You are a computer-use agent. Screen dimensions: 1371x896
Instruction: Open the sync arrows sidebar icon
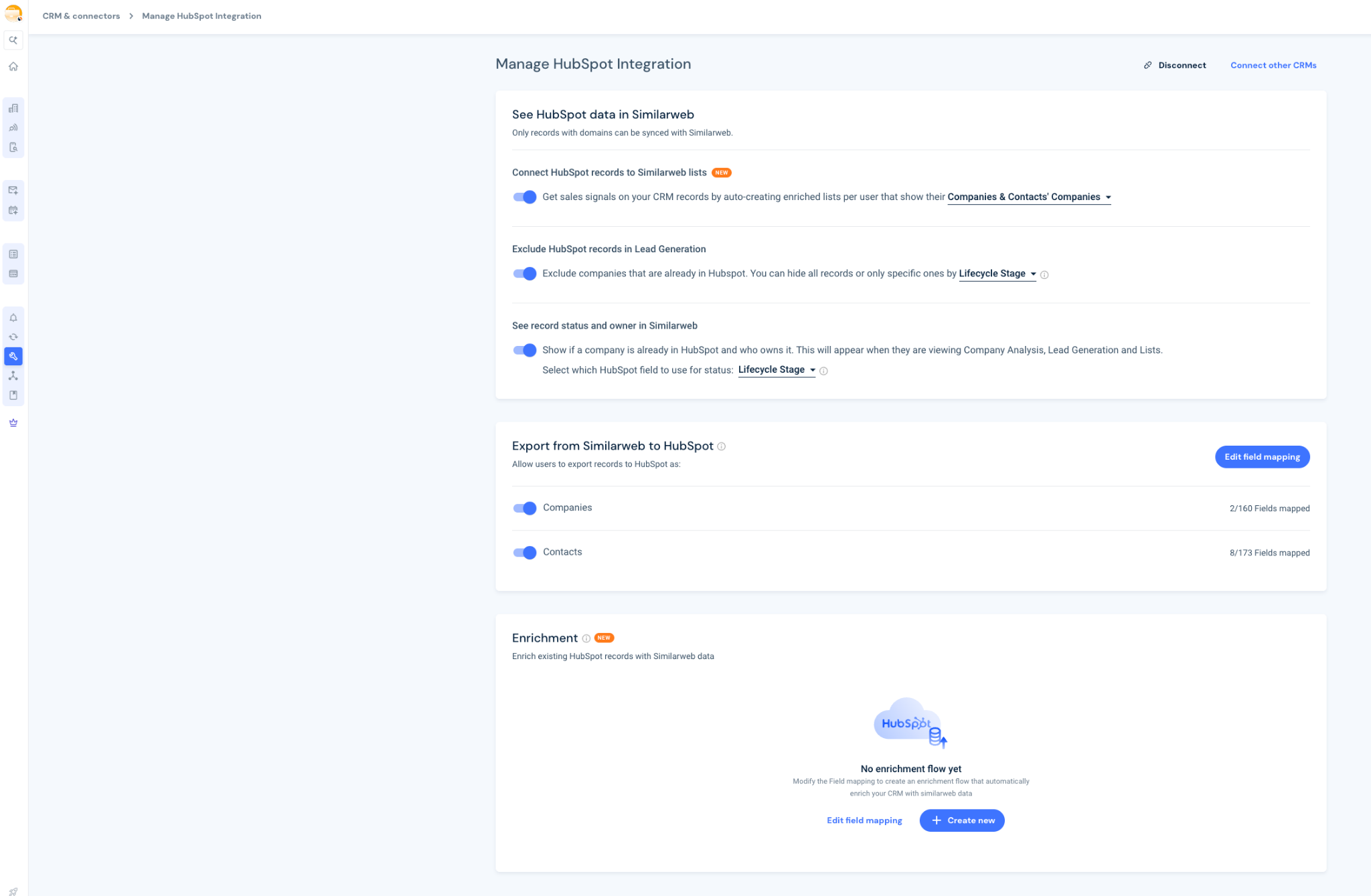coord(13,337)
